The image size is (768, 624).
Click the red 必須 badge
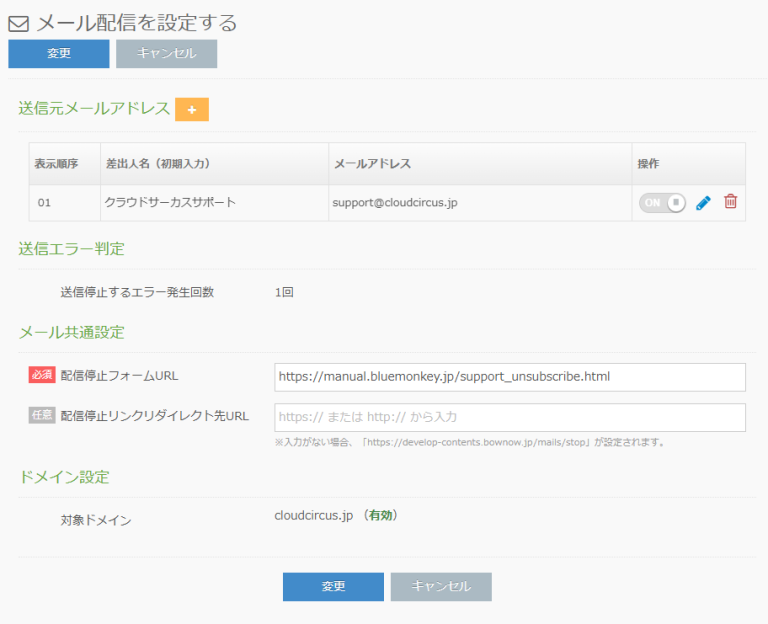41,376
